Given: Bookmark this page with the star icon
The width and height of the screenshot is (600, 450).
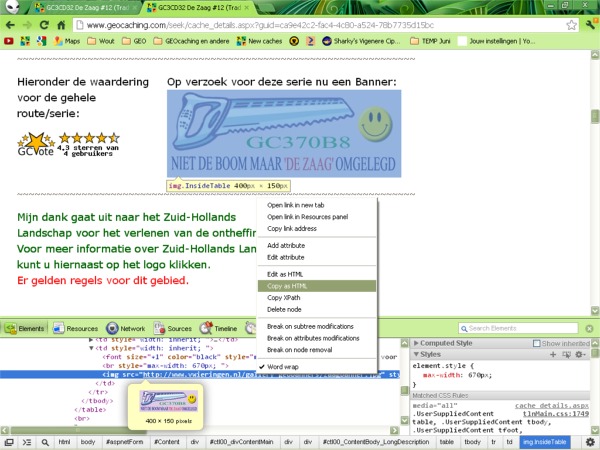Looking at the screenshot, I should pos(571,25).
